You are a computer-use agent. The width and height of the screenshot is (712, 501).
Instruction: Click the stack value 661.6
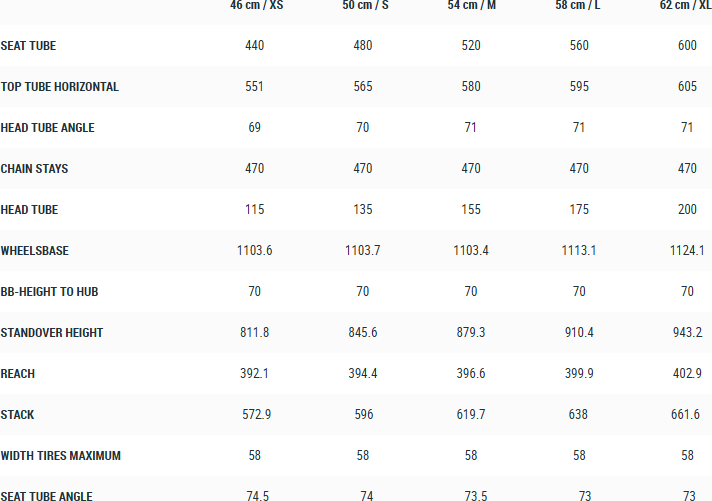coord(687,415)
